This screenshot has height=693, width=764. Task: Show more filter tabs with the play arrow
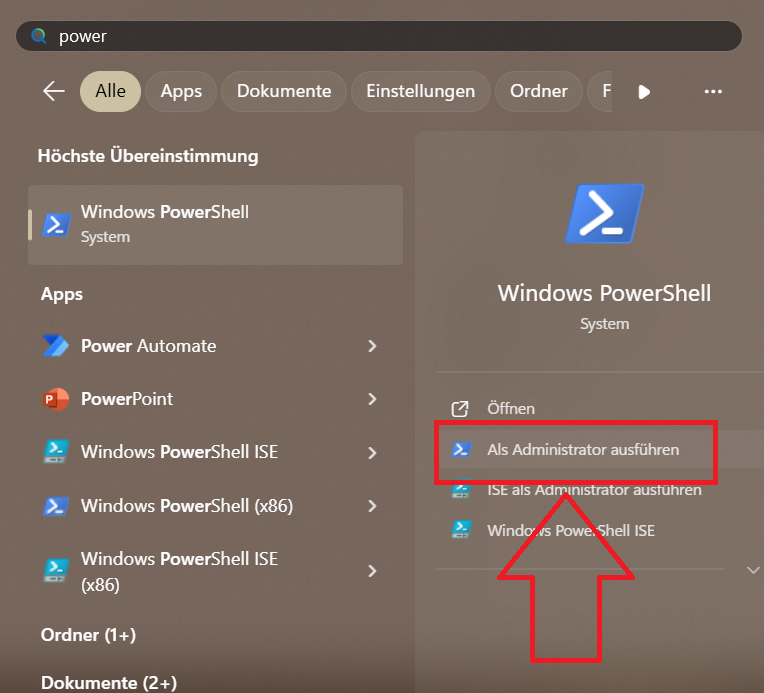pos(644,92)
